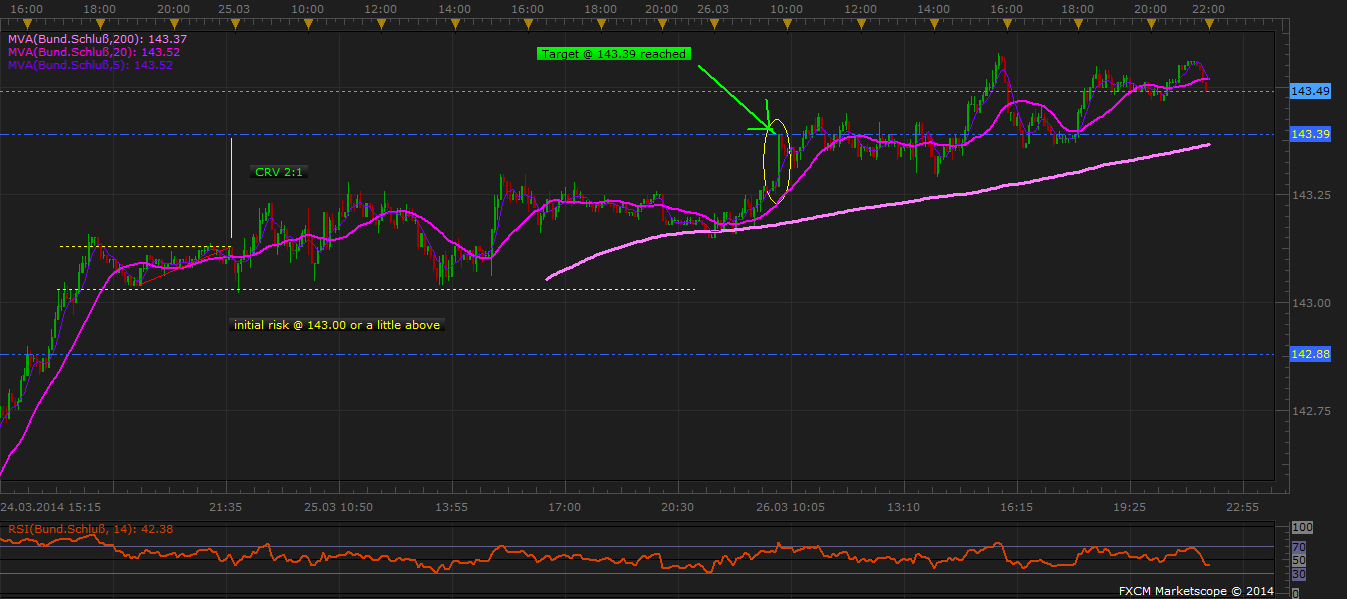The height and width of the screenshot is (599, 1347).
Task: Select the MVA(Bund.Schluß,200) indicator legend
Action: tap(92, 39)
